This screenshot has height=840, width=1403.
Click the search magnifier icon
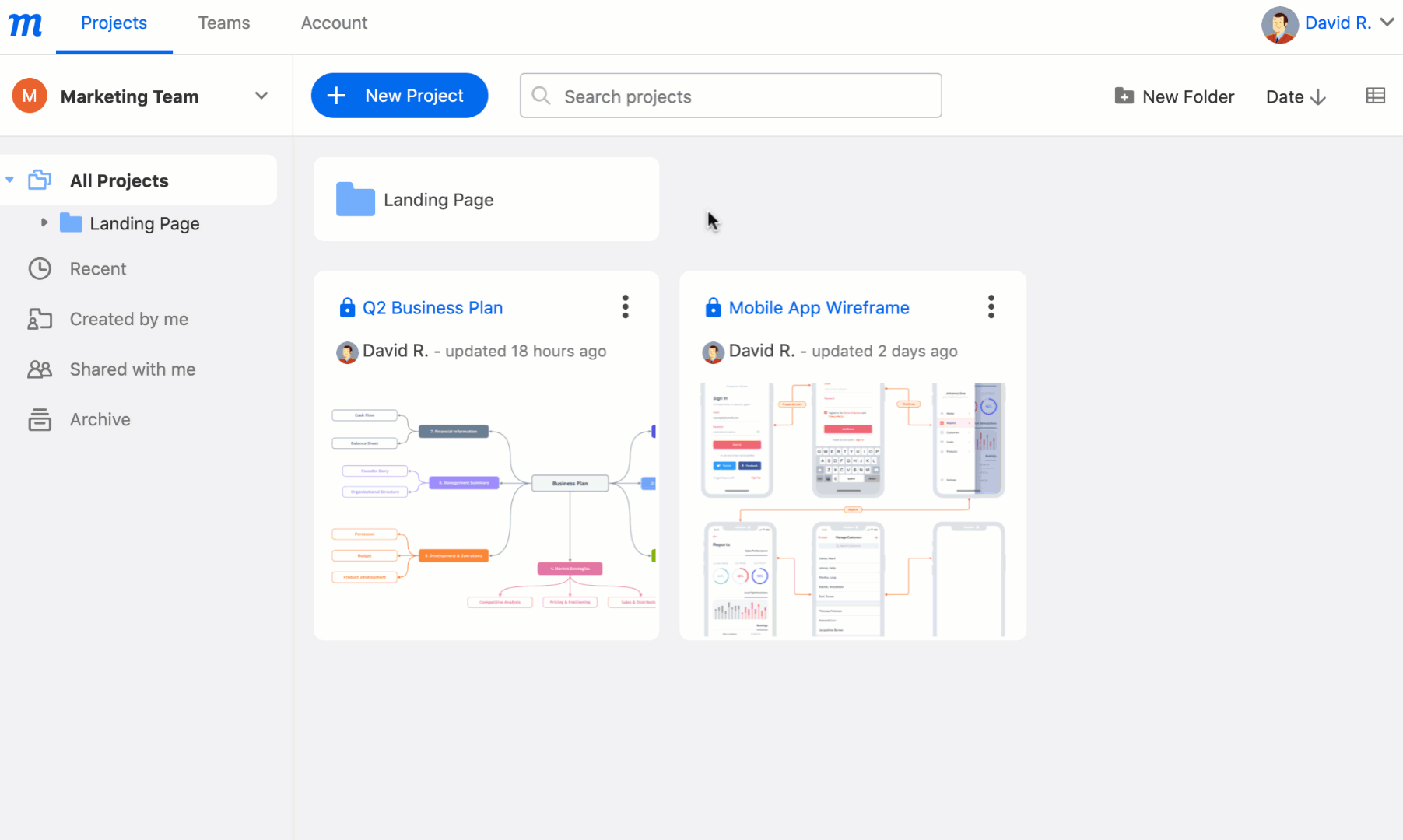pyautogui.click(x=541, y=95)
